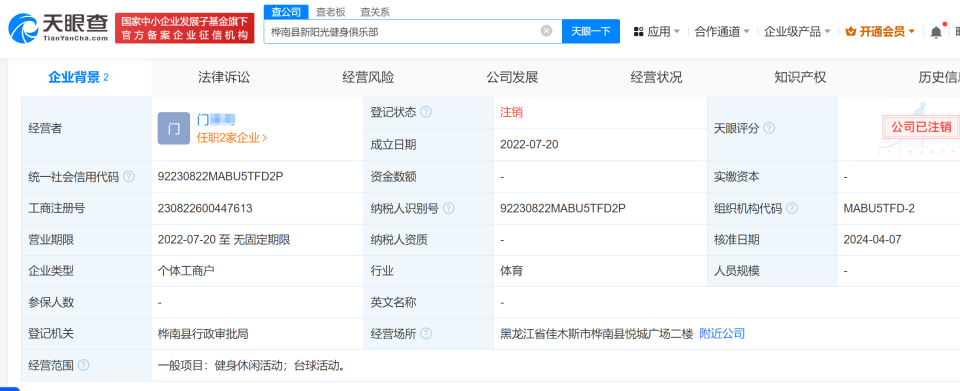Click the 2022-07-20 至 无固定期限 term value
Viewport: 960px width, 391px height.
click(x=223, y=240)
